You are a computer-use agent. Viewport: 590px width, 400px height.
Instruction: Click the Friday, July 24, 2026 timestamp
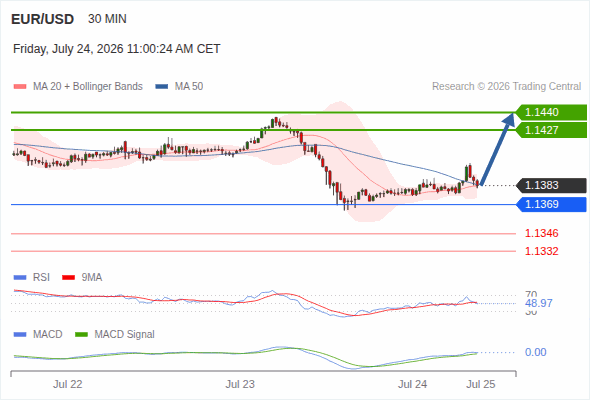tap(117, 49)
